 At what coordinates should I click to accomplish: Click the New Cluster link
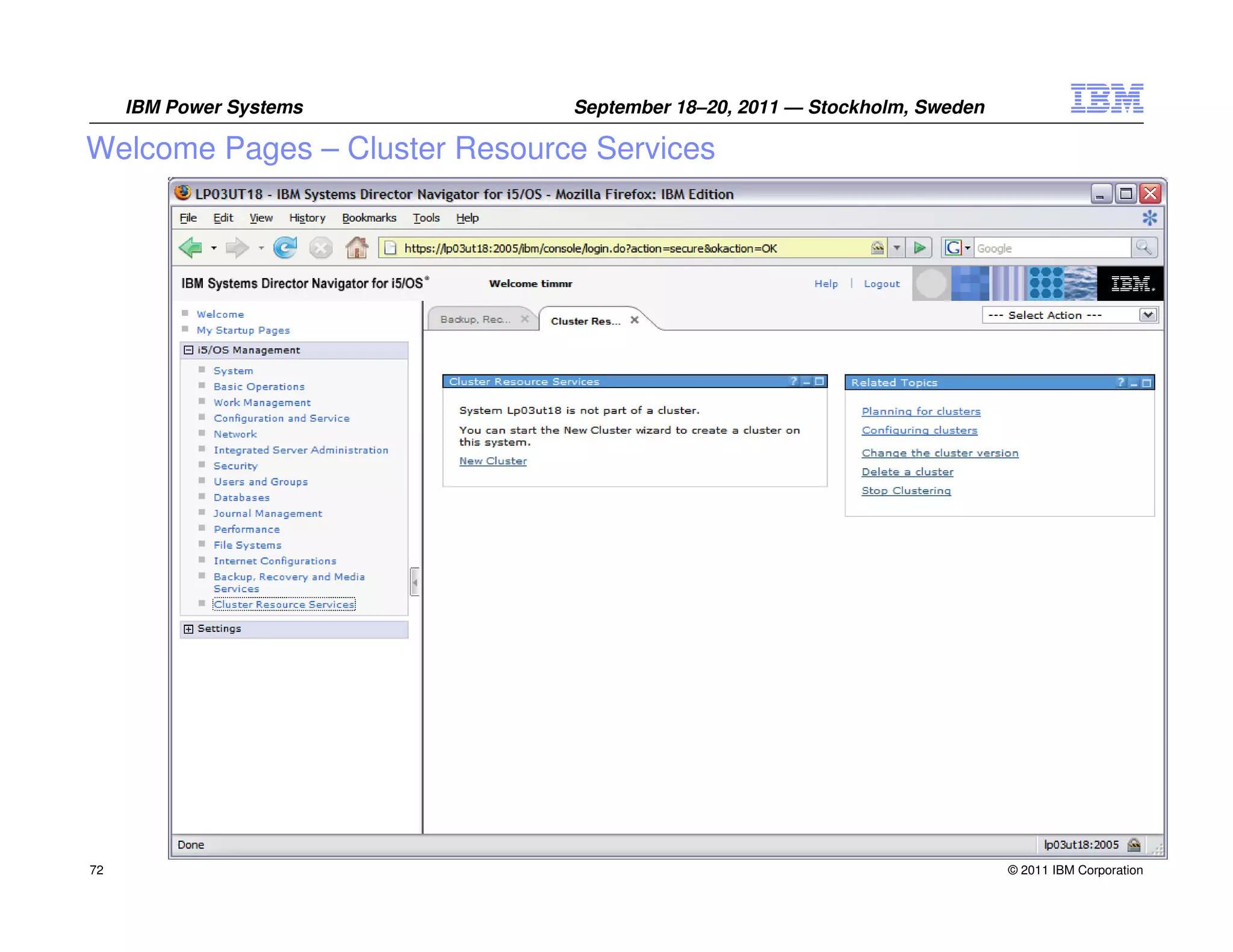[x=493, y=461]
